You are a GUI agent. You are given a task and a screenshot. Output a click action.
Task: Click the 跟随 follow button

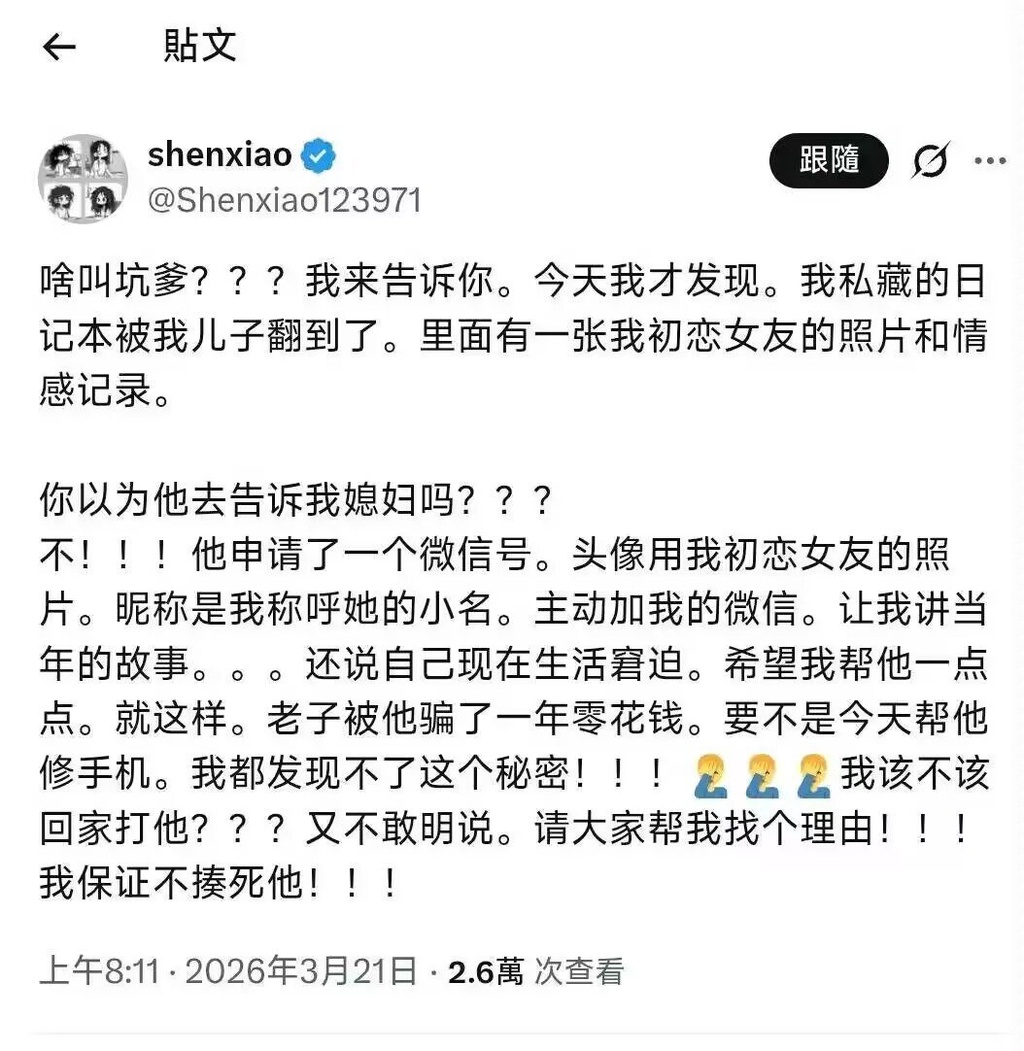coord(829,160)
